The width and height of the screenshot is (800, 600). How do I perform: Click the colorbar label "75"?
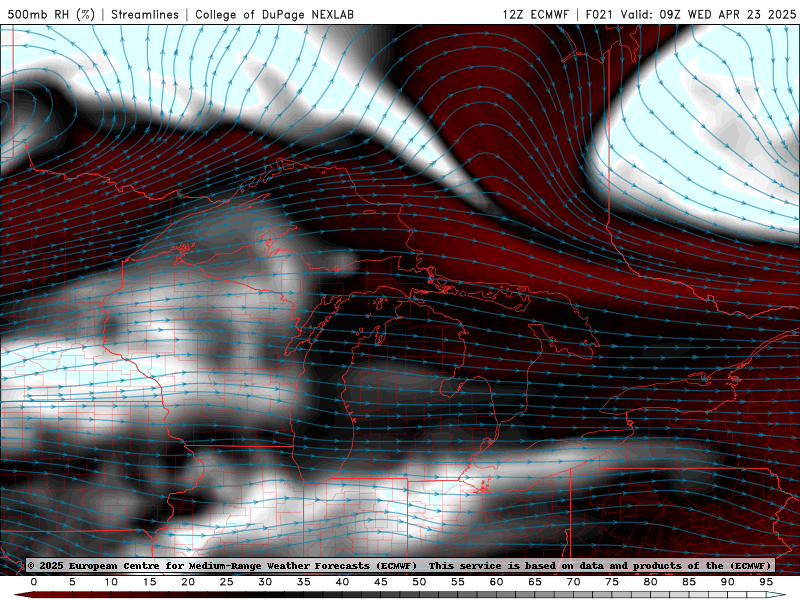[612, 582]
